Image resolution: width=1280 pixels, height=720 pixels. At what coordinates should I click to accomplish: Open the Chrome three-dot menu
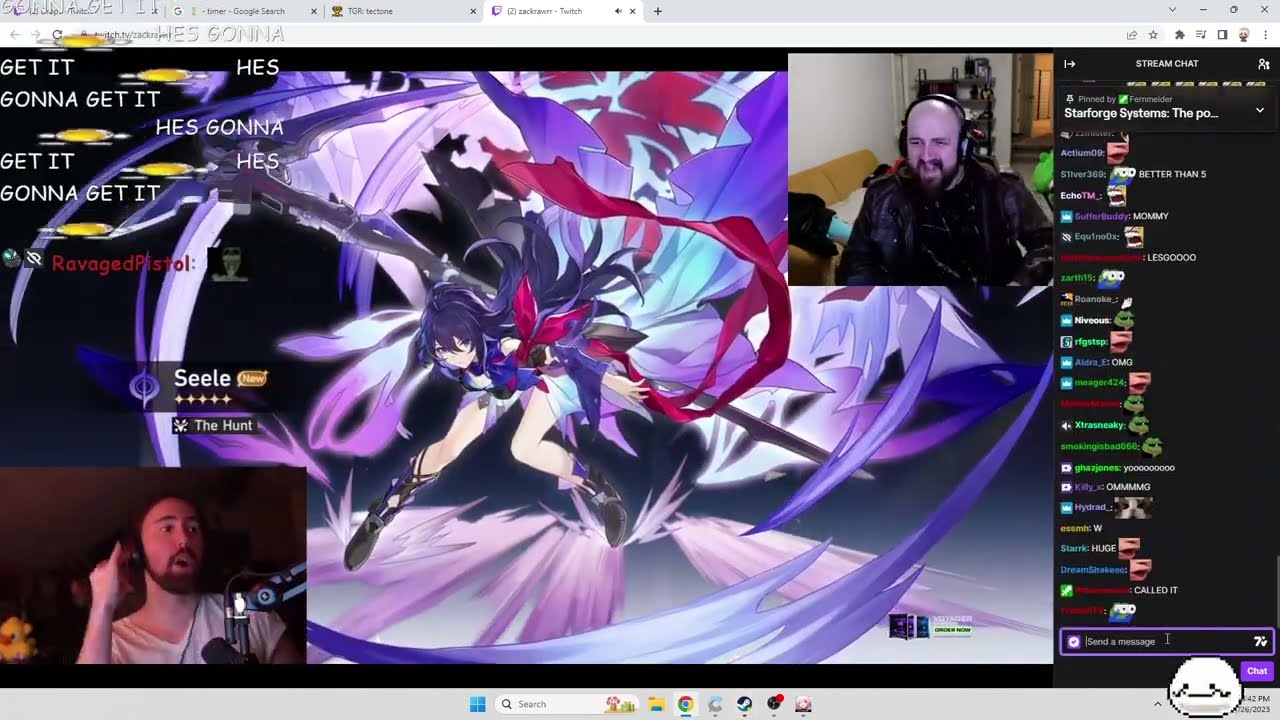(1265, 35)
